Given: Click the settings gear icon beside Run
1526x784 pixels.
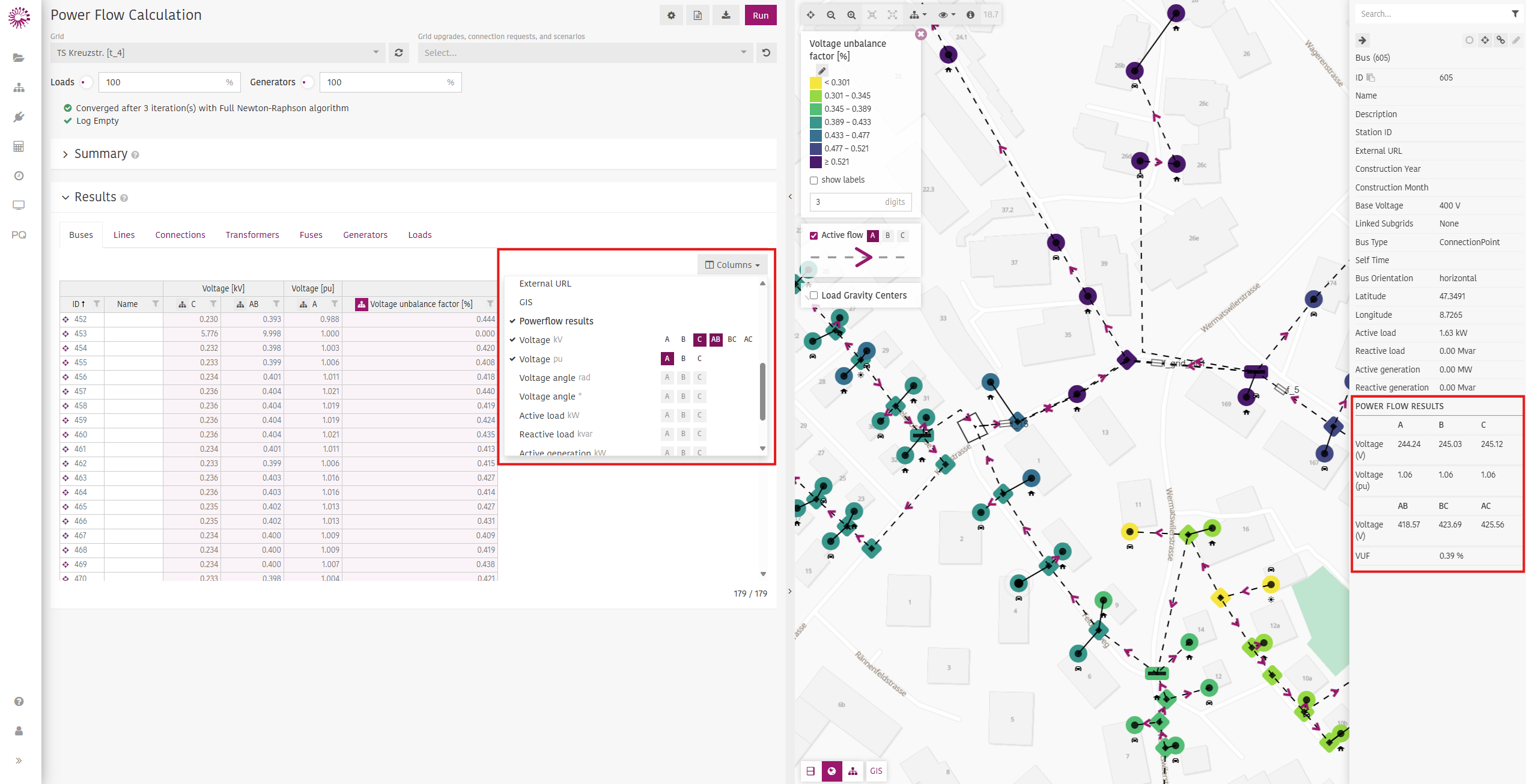Looking at the screenshot, I should click(x=671, y=16).
